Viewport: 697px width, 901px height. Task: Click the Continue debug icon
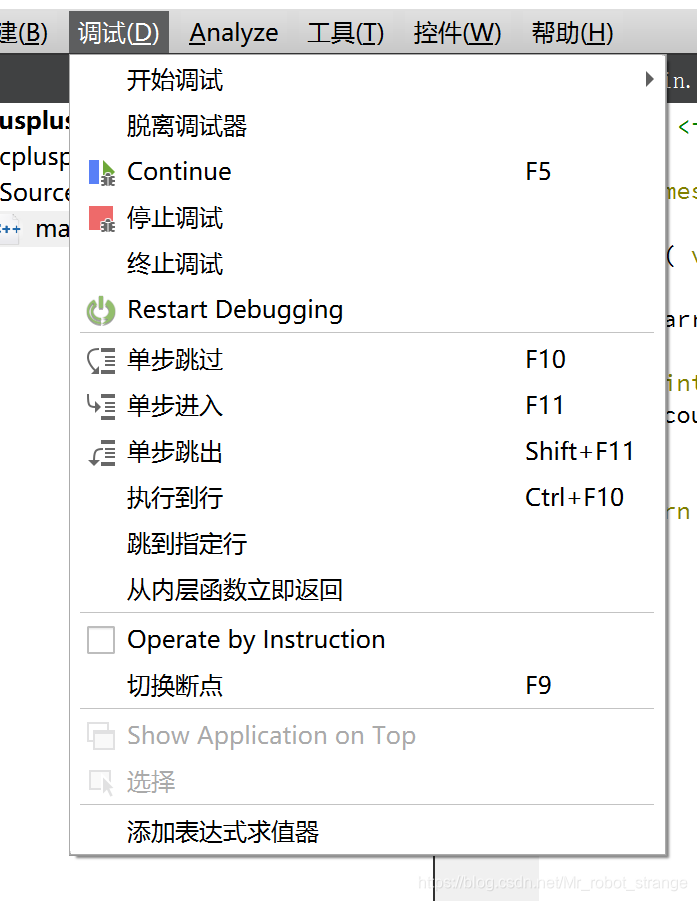tap(102, 172)
